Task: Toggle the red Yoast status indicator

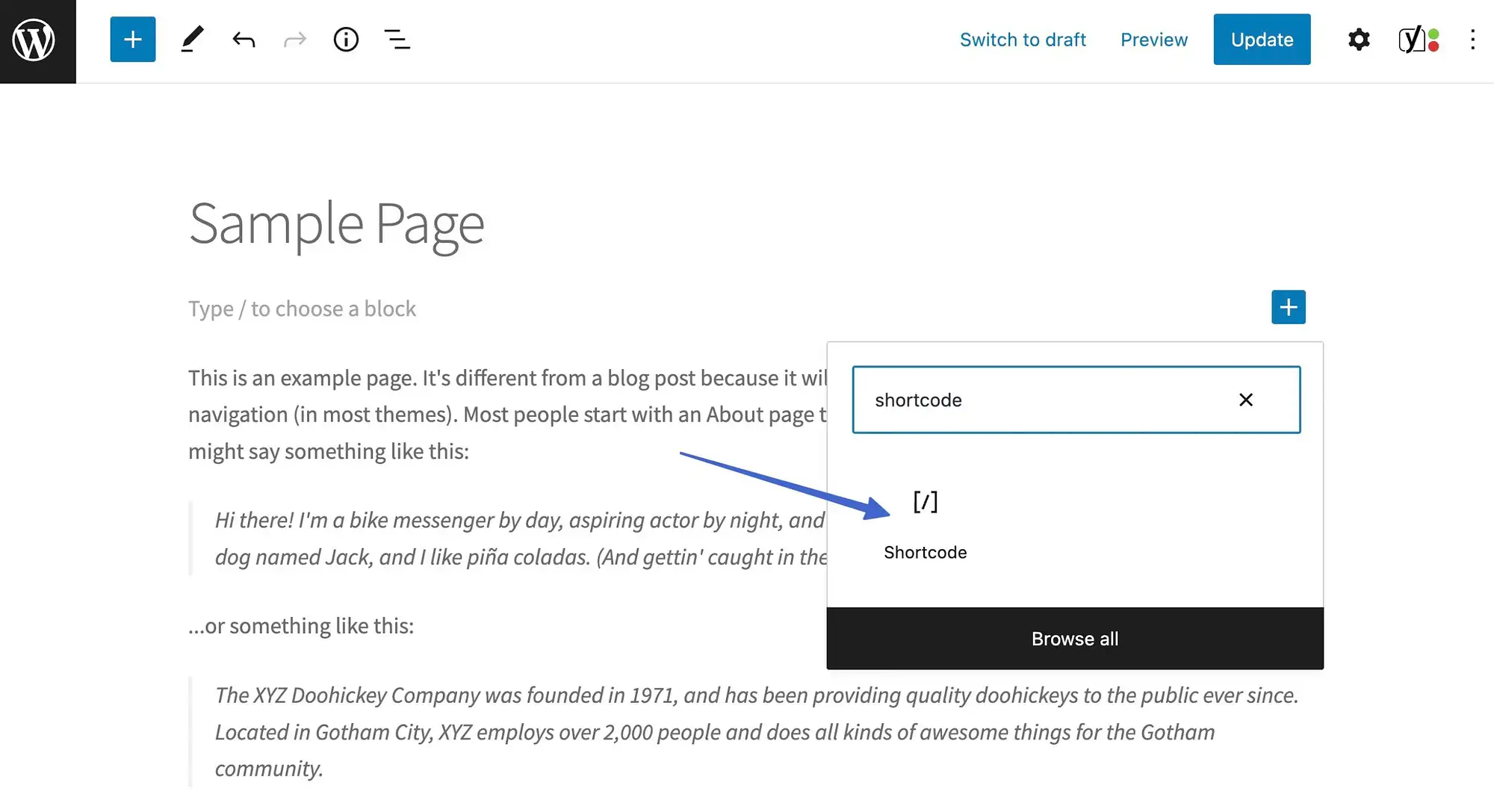Action: point(1427,46)
